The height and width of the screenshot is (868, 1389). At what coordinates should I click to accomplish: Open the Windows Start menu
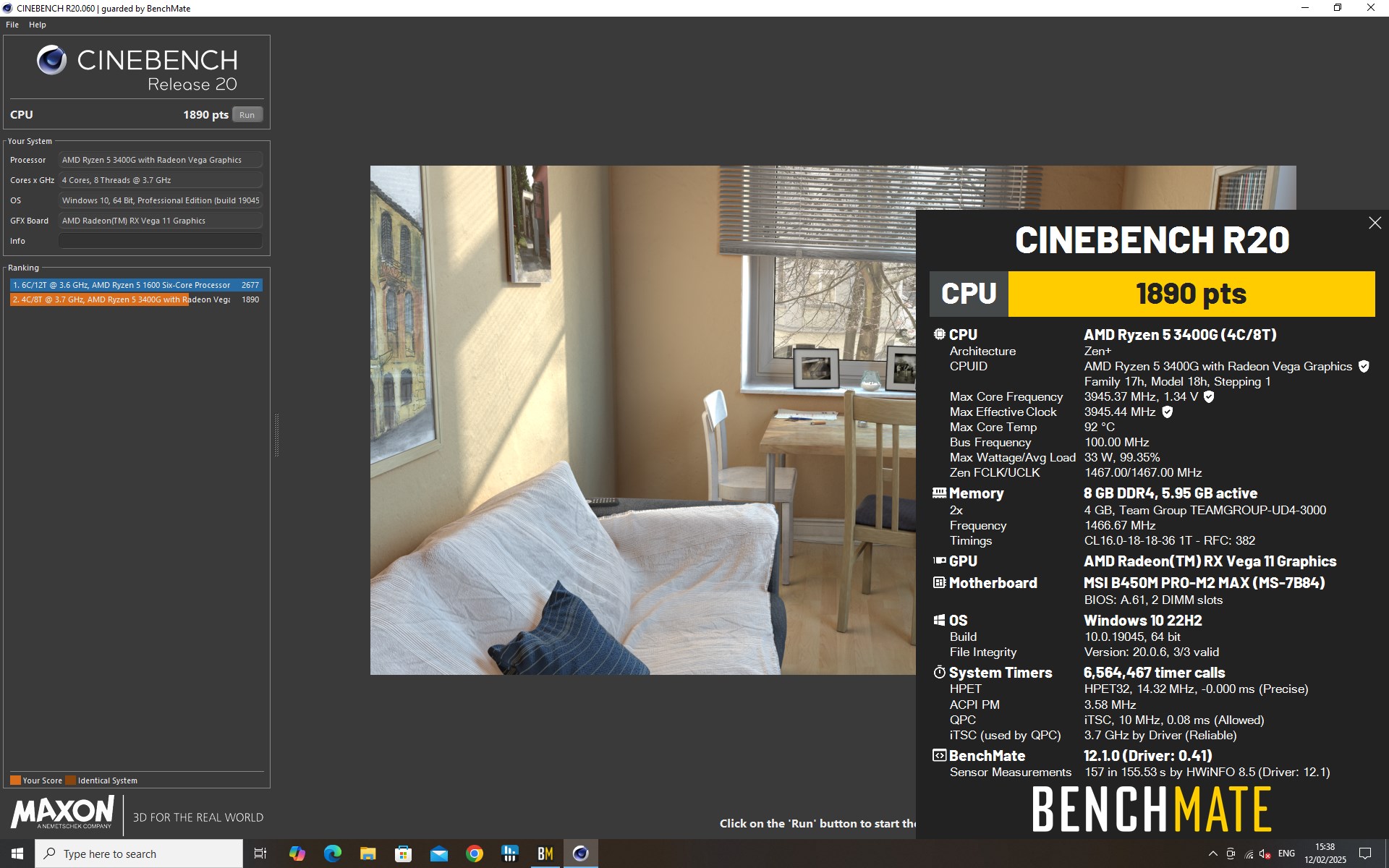[x=17, y=854]
